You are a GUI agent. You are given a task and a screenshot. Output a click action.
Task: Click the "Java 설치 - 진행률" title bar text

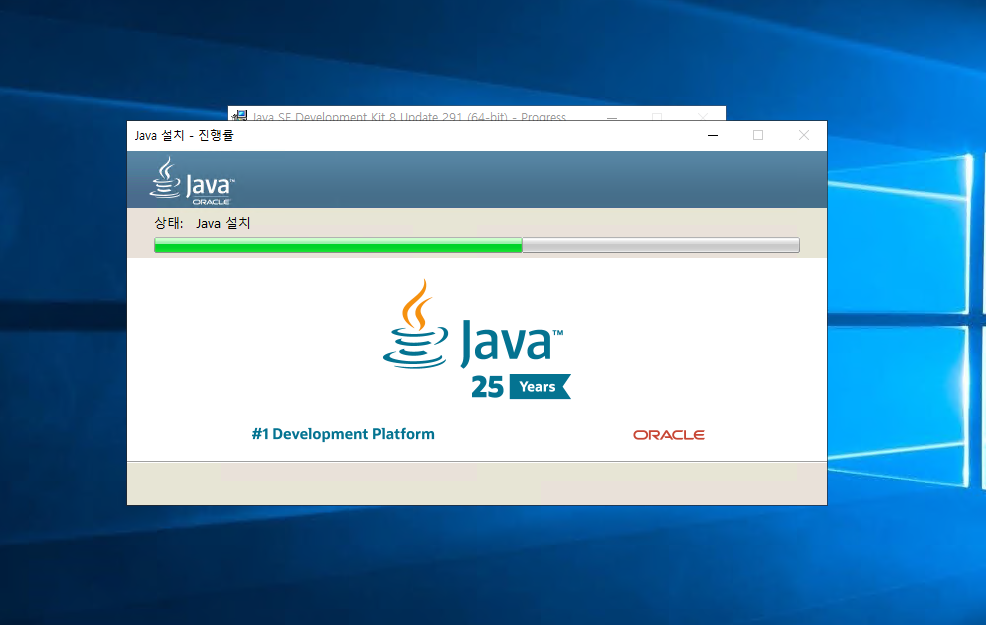(184, 135)
